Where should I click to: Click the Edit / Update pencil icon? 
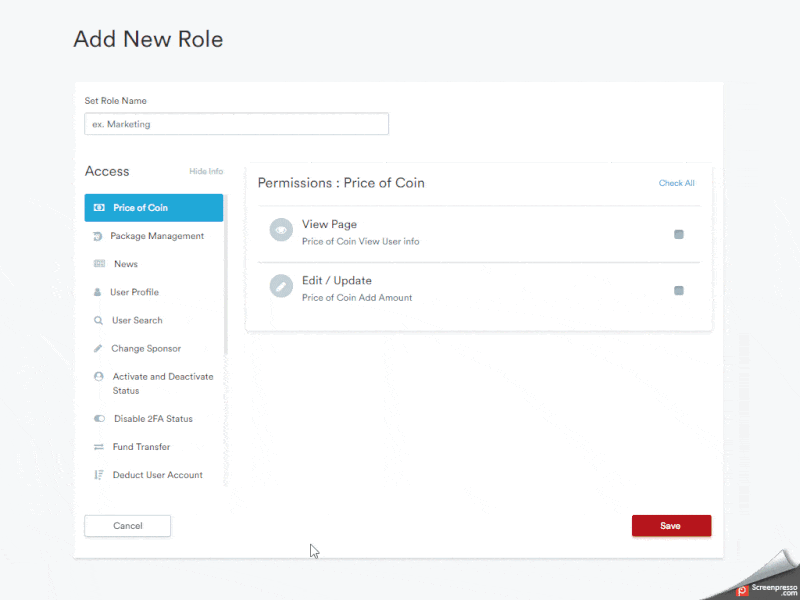[280, 287]
